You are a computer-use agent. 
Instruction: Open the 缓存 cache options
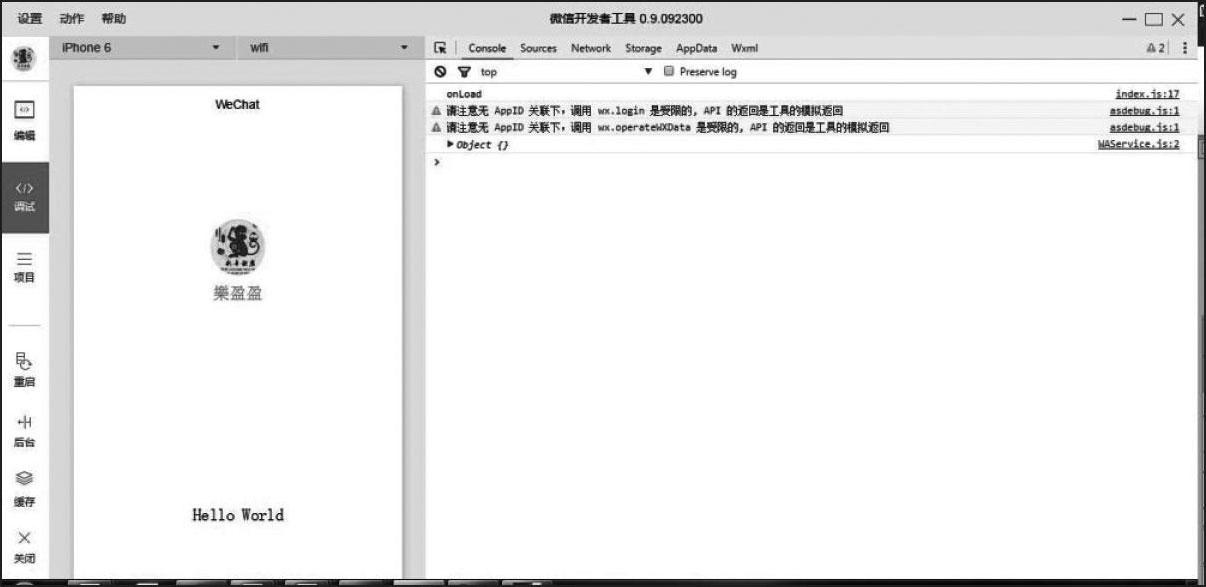(25, 489)
